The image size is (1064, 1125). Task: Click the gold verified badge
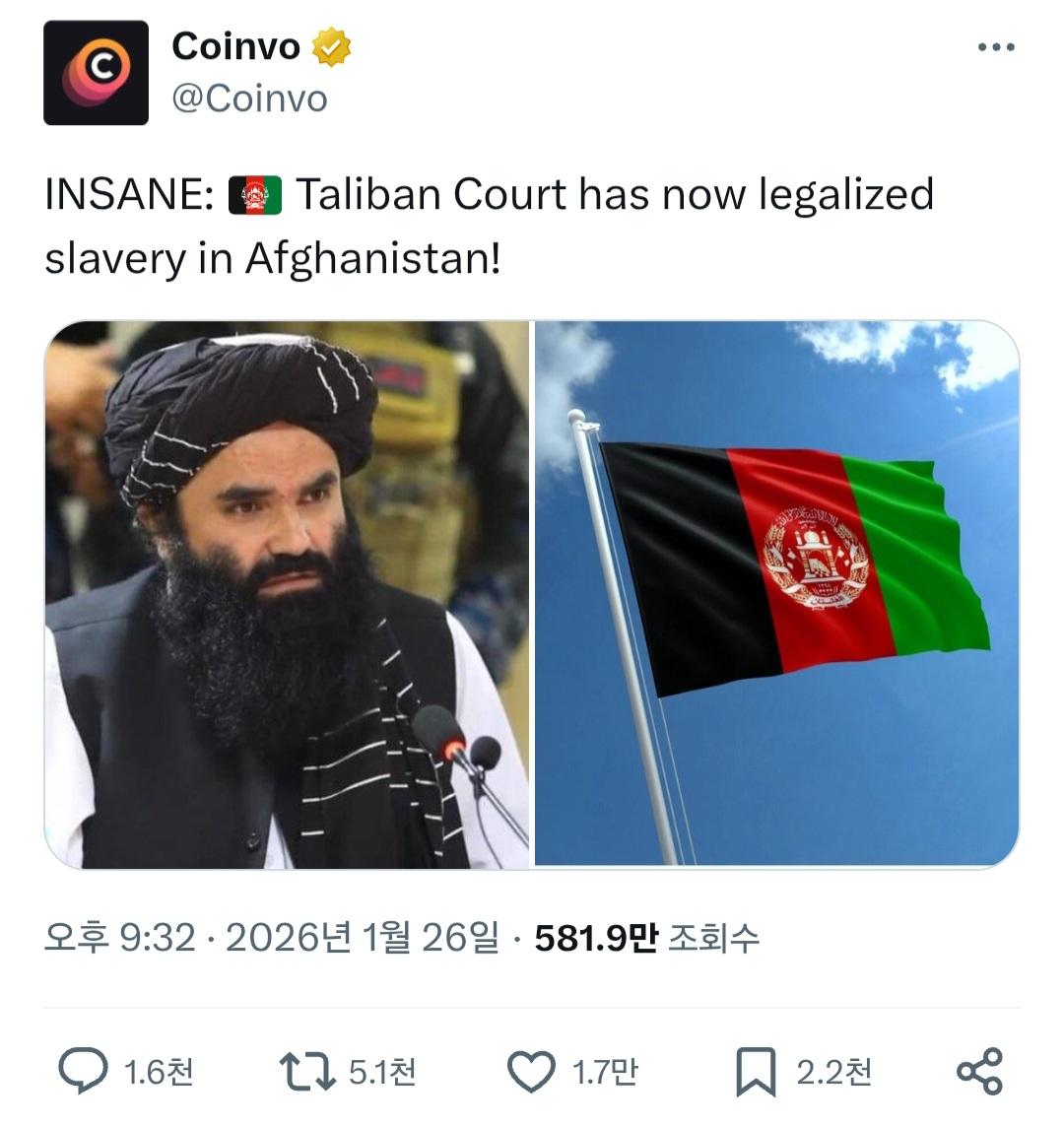[x=331, y=46]
